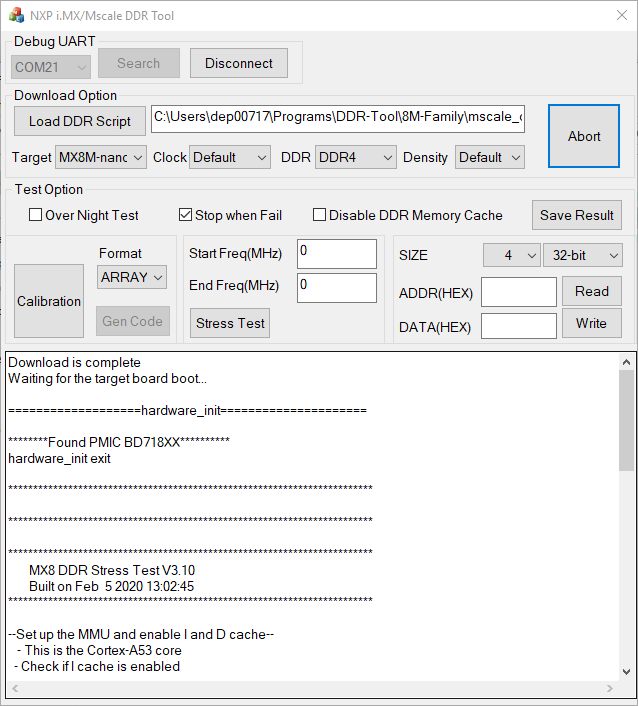Click the Write button
The width and height of the screenshot is (638, 706).
pos(592,323)
